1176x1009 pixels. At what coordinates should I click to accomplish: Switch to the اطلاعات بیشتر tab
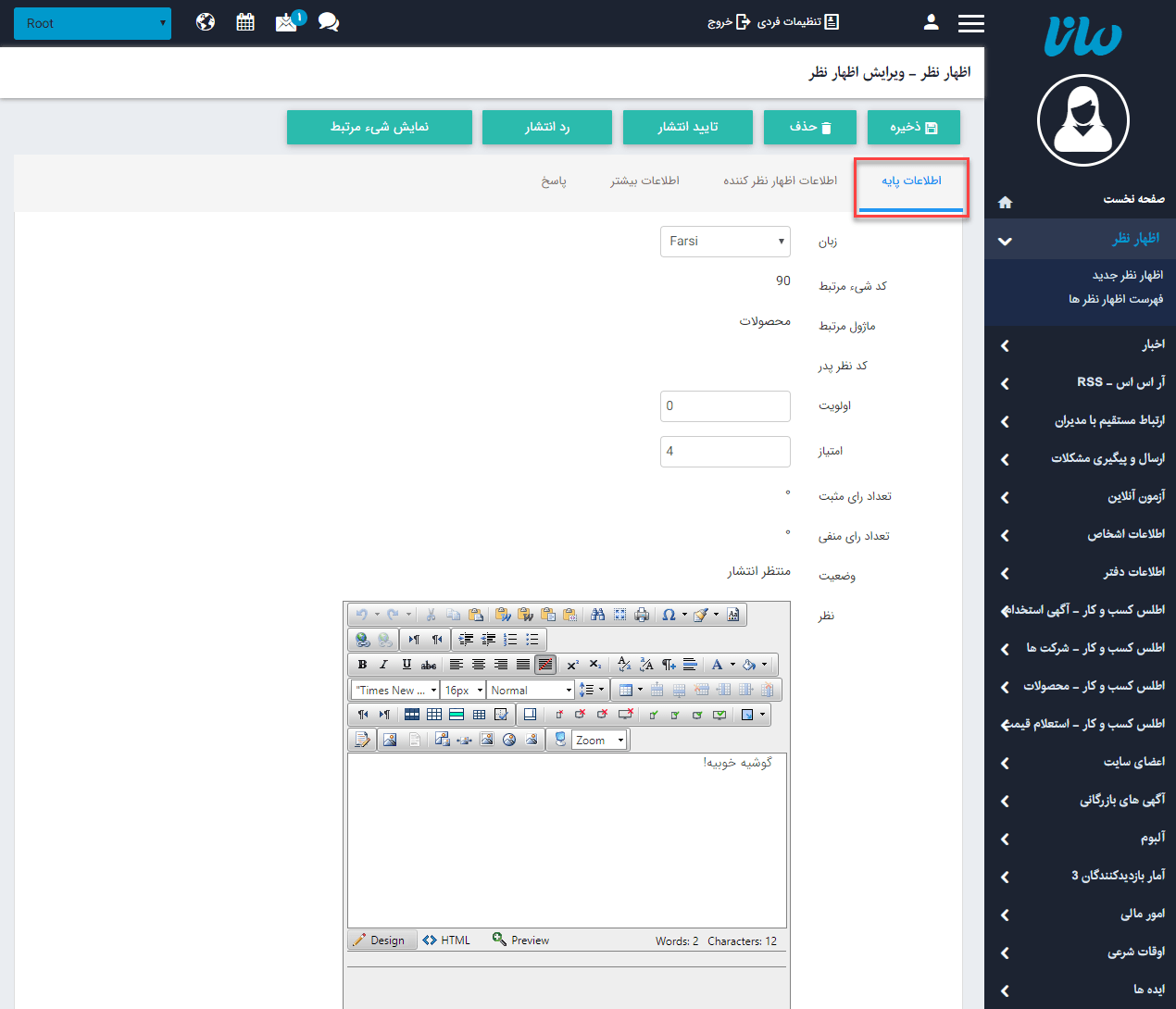coord(644,181)
